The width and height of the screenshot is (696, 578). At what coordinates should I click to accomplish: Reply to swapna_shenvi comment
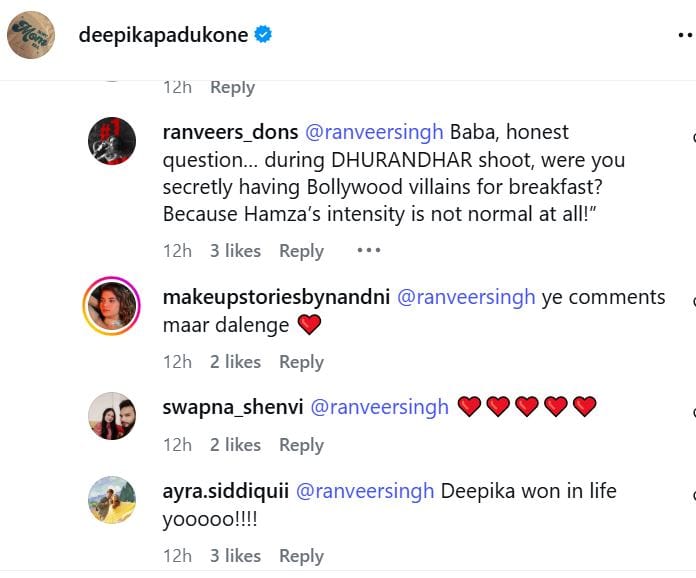pos(301,445)
